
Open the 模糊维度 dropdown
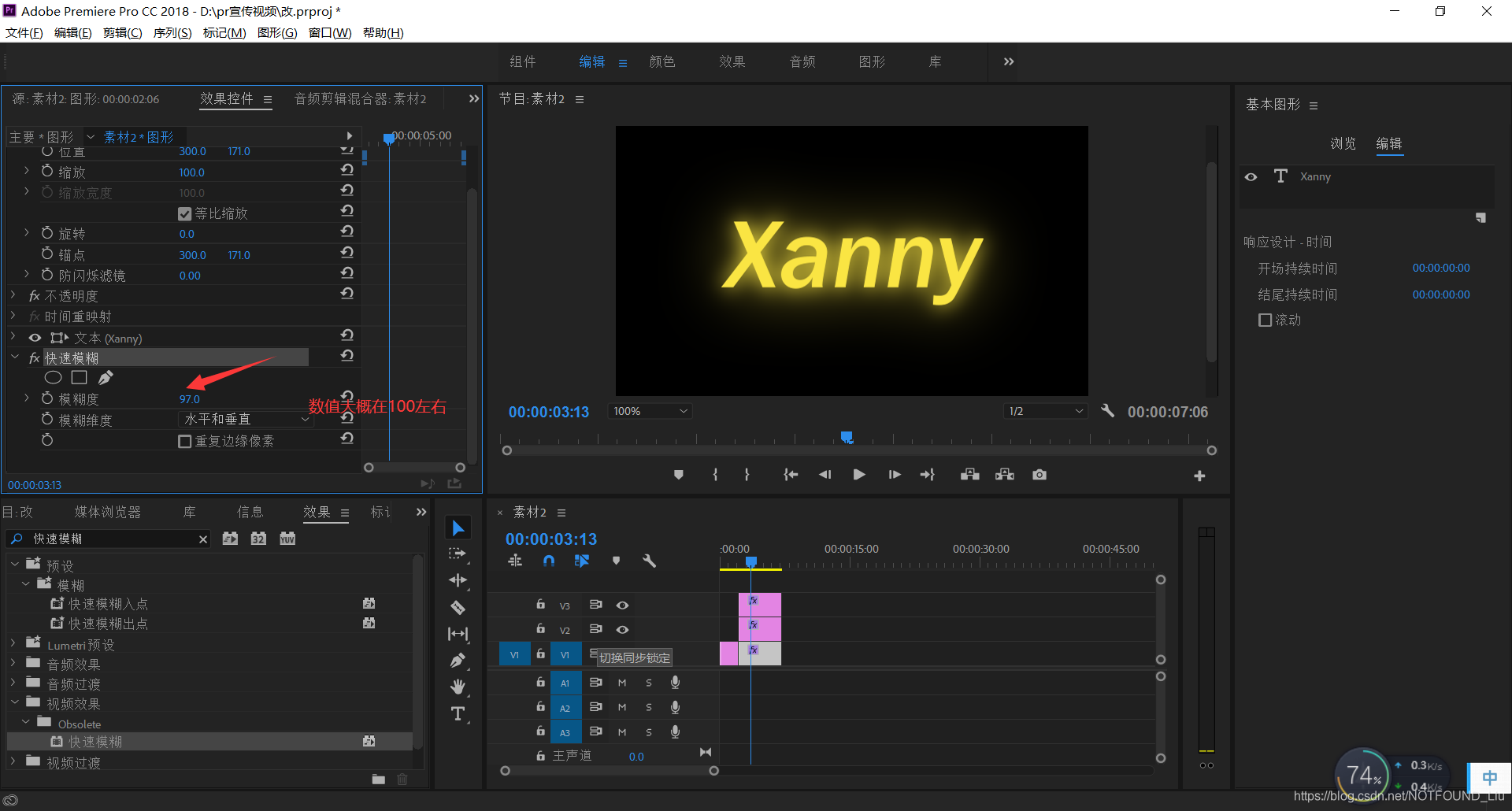(x=246, y=420)
